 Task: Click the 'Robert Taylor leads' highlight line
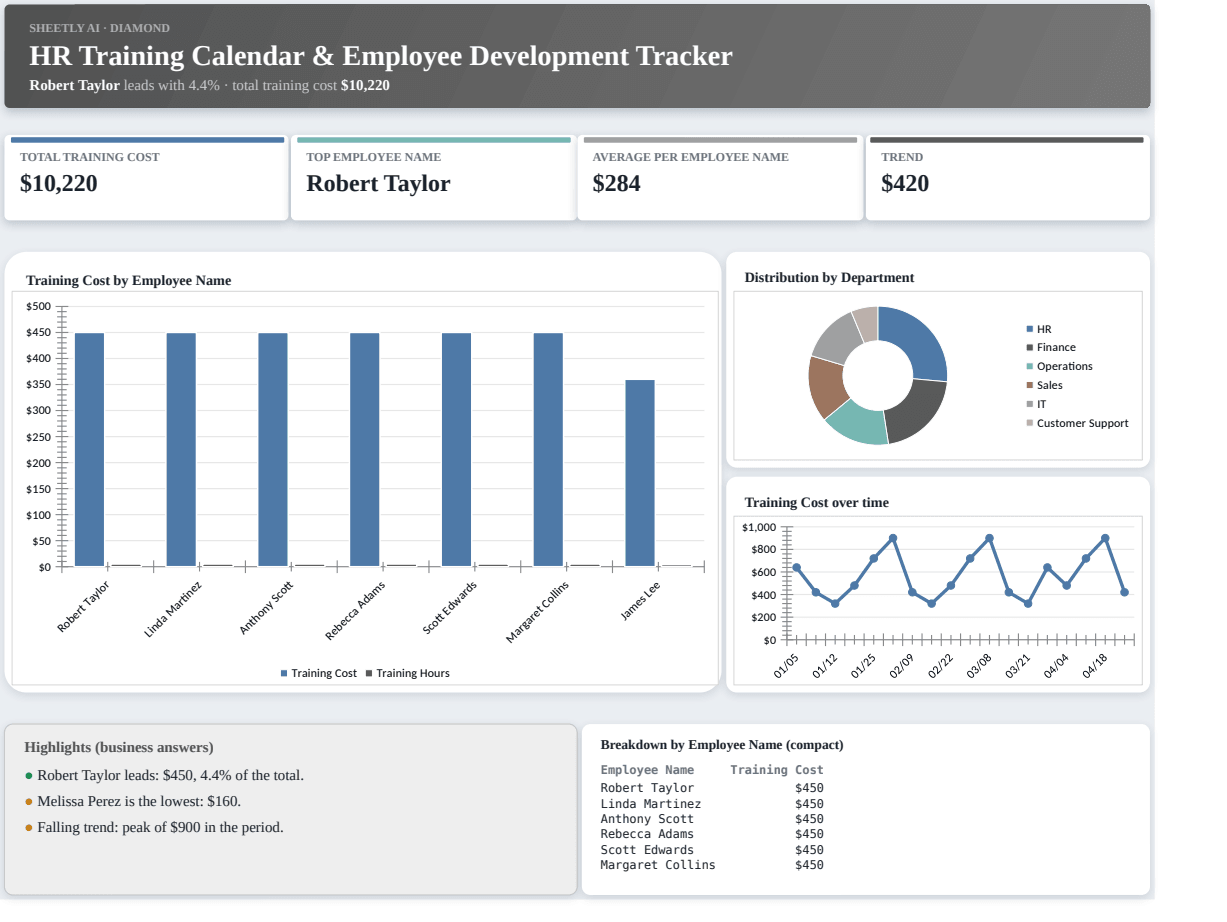point(164,775)
